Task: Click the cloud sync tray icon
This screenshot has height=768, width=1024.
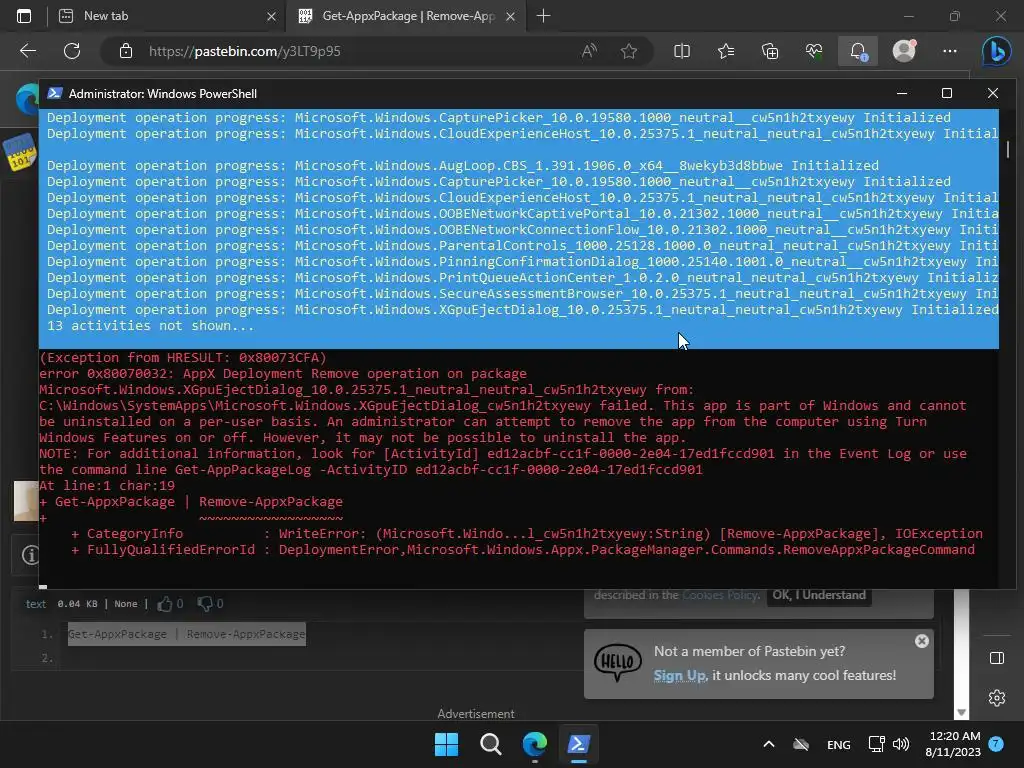Action: pos(801,744)
